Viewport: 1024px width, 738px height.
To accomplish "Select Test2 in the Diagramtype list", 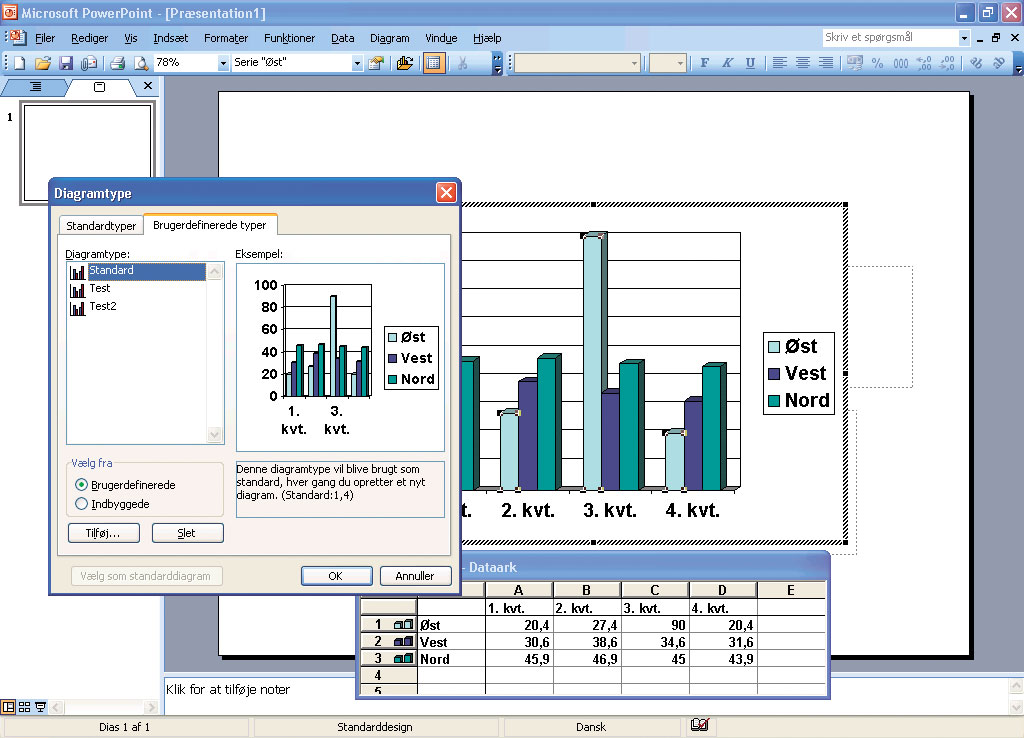I will coord(102,306).
